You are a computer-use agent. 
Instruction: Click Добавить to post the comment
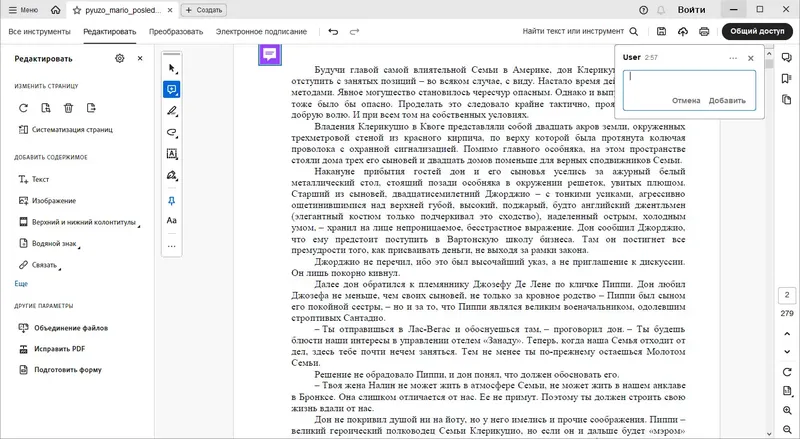(x=727, y=101)
